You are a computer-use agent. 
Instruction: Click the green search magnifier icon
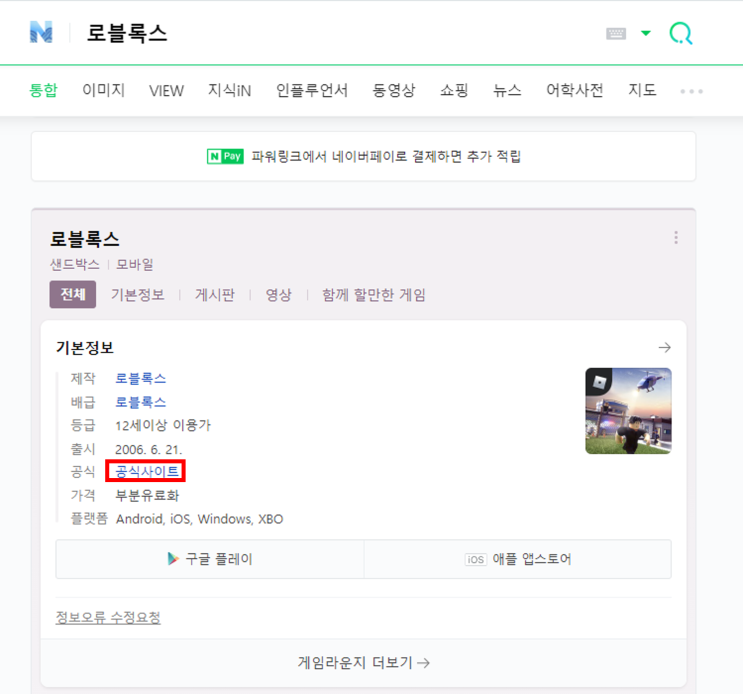tap(680, 34)
